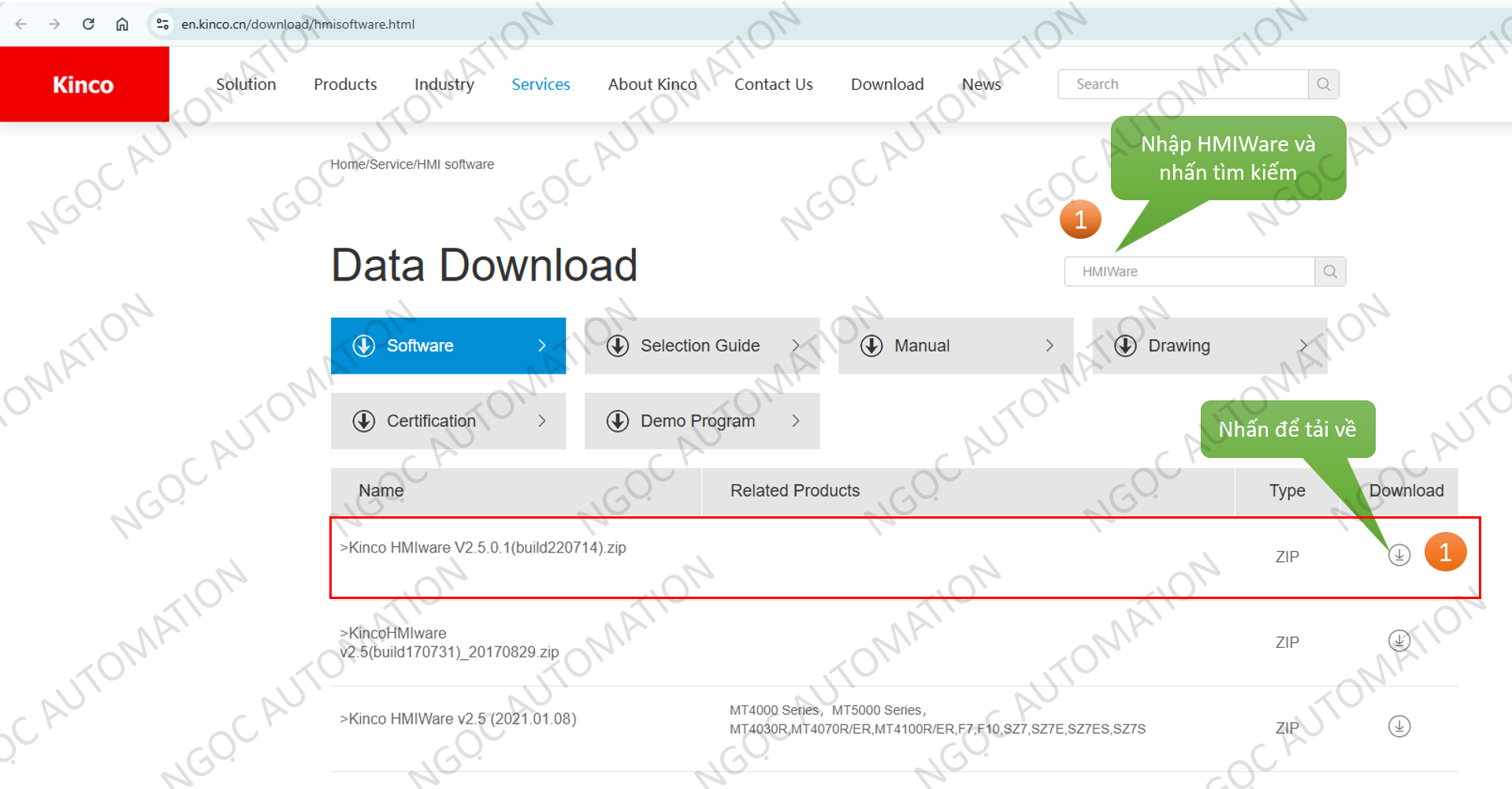This screenshot has width=1512, height=789.
Task: Click ZIP type in HMIware V2.5.0.1 row
Action: [x=1287, y=556]
